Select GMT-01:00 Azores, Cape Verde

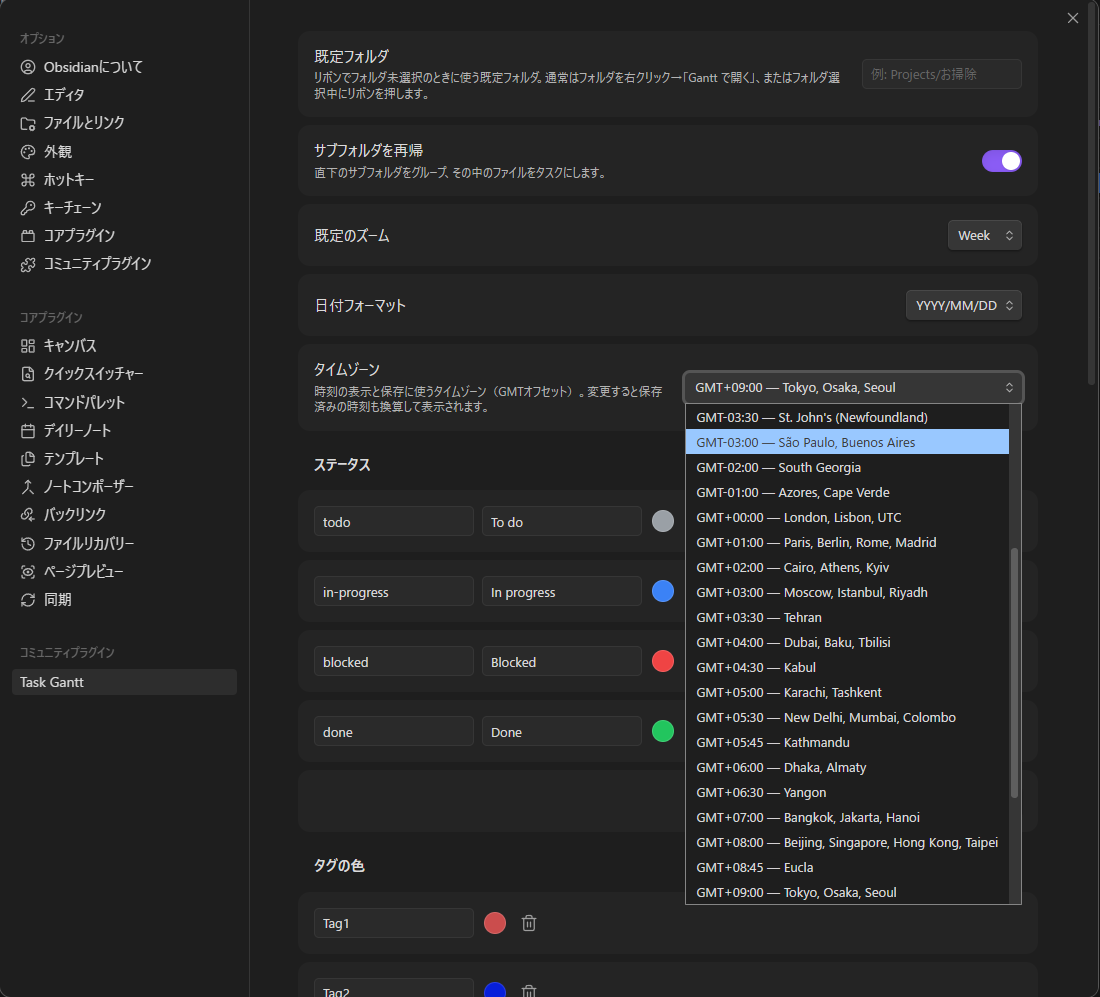tap(847, 493)
